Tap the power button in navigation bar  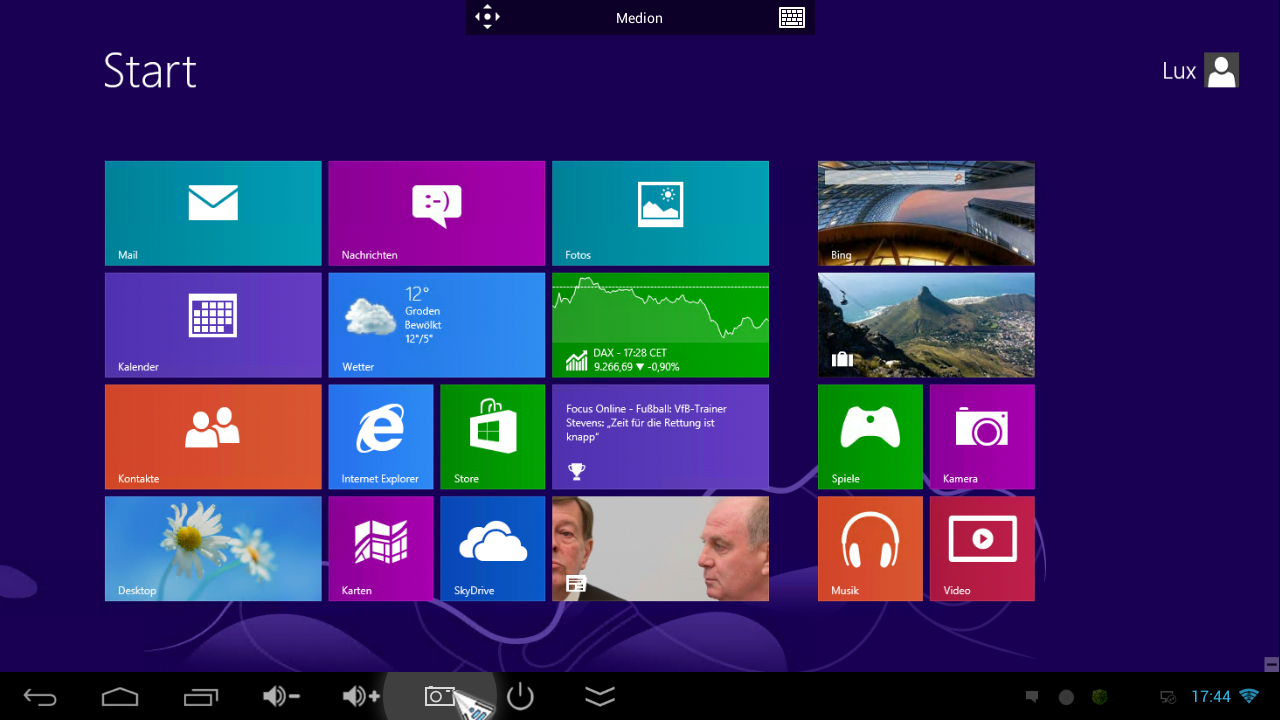point(520,696)
